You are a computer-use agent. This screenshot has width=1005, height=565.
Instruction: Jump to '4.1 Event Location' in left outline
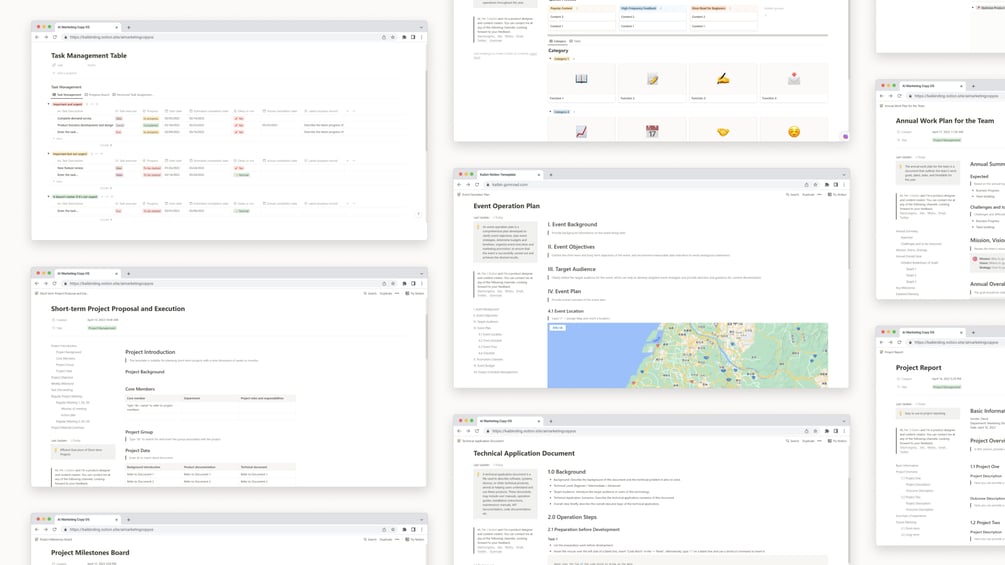pyautogui.click(x=492, y=334)
